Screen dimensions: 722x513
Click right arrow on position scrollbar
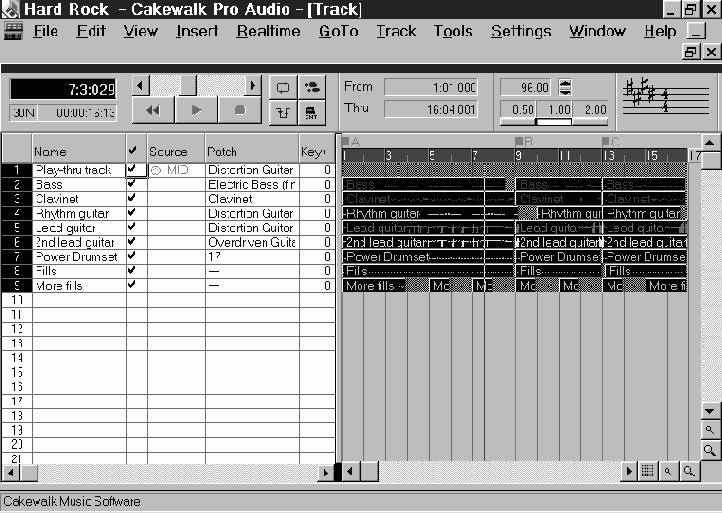252,86
